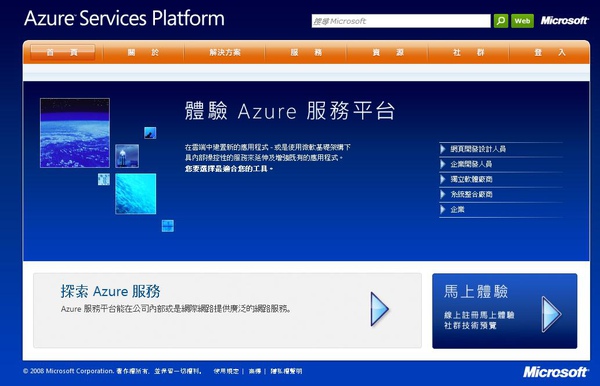The width and height of the screenshot is (600, 386).
Task: Open the 資源 navigation tab
Action: point(388,52)
